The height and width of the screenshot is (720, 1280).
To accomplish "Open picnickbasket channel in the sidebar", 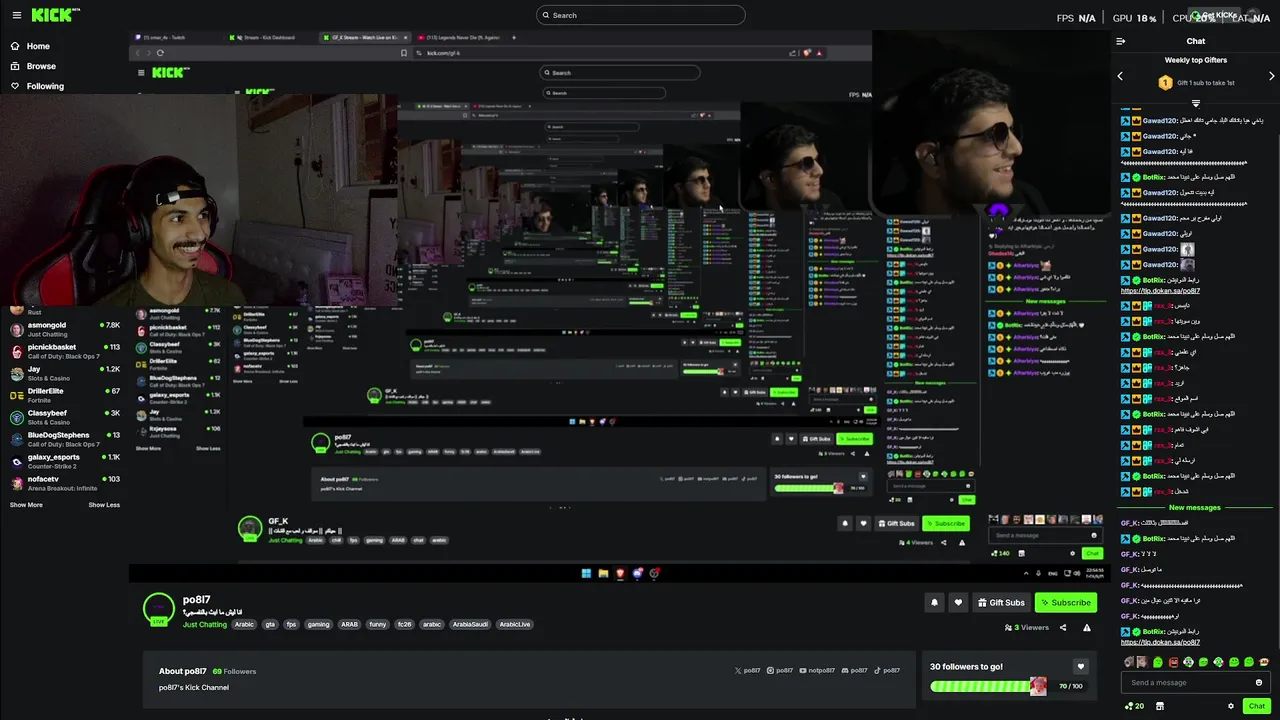I will 64,351.
